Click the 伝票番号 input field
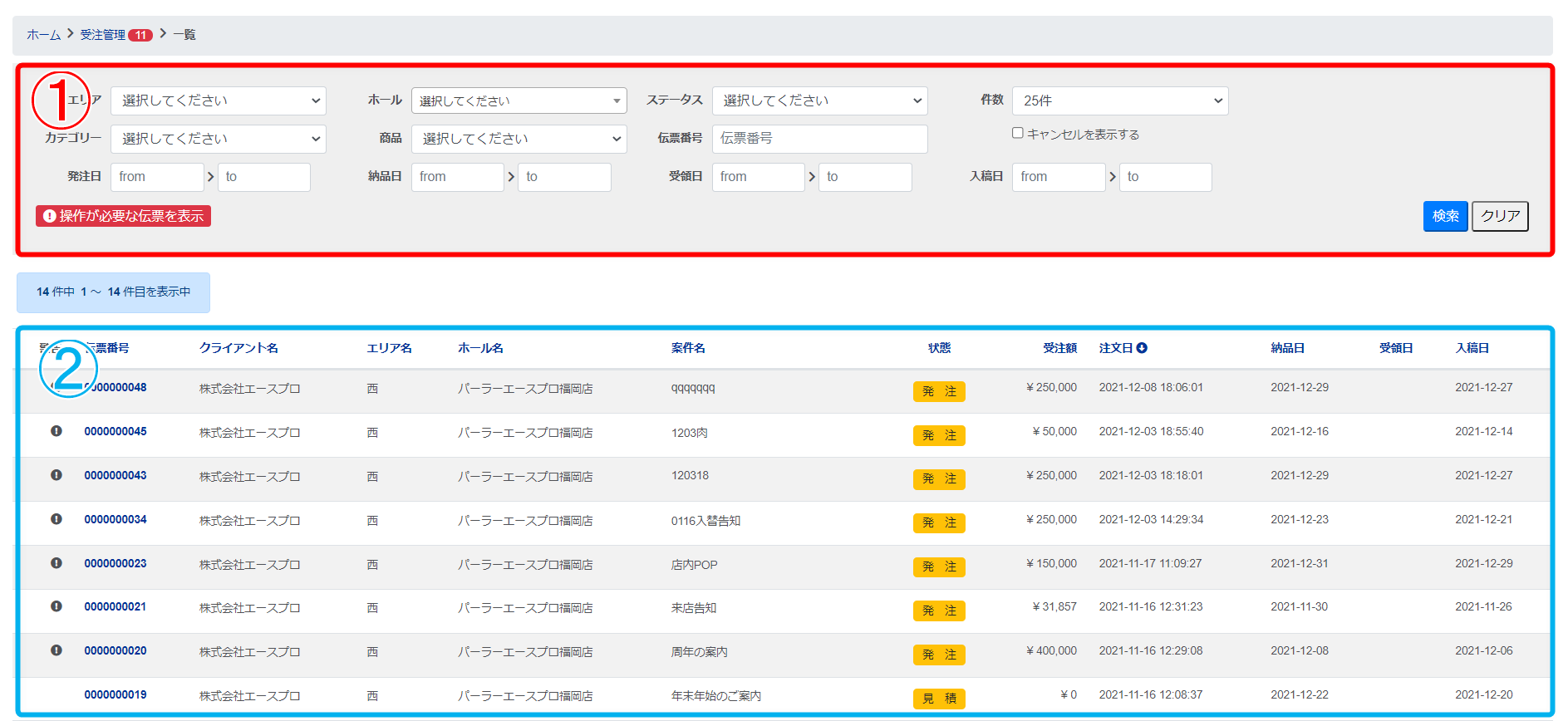1568x721 pixels. click(819, 139)
